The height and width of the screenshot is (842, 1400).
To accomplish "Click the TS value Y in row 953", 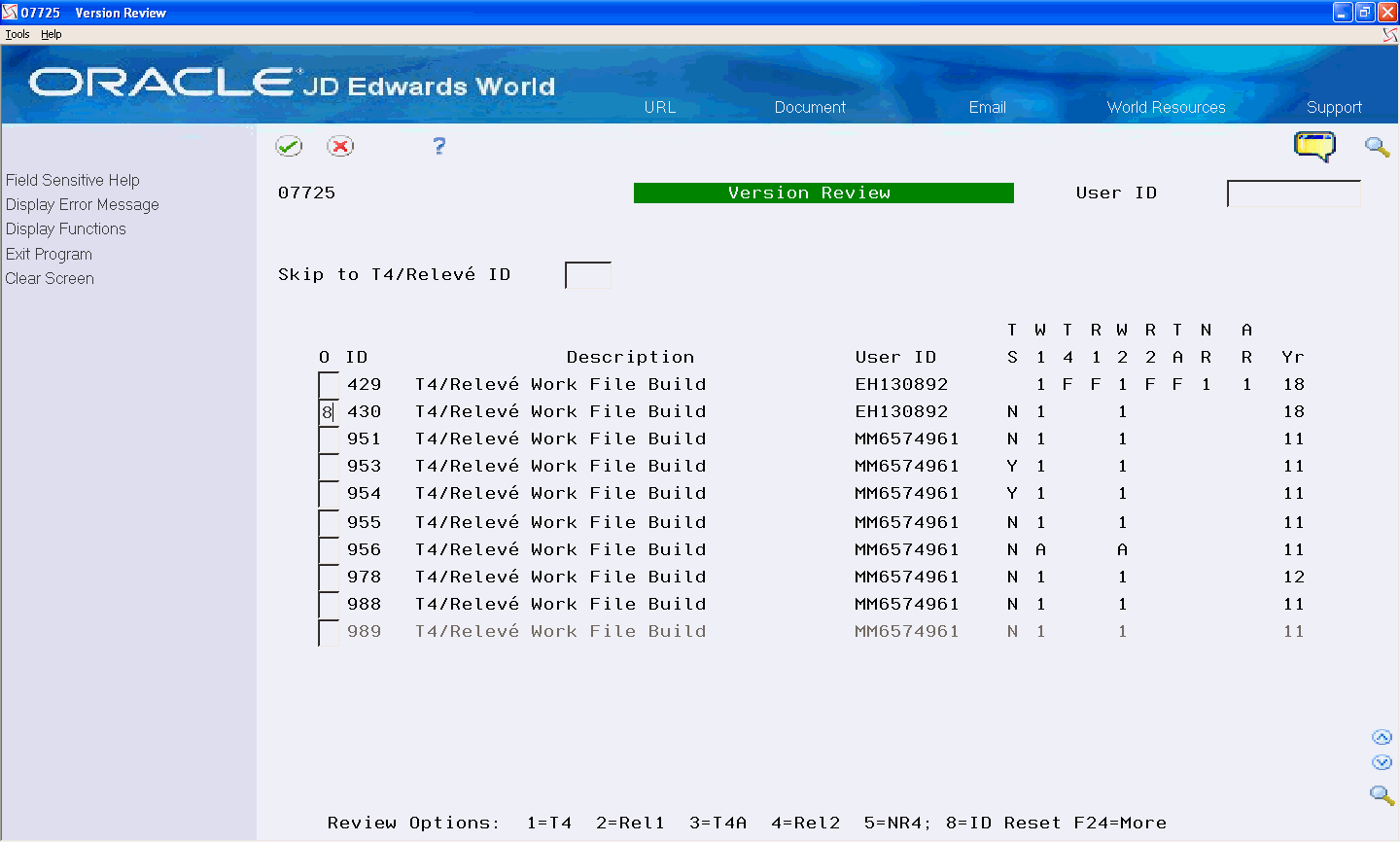I will tap(1012, 466).
